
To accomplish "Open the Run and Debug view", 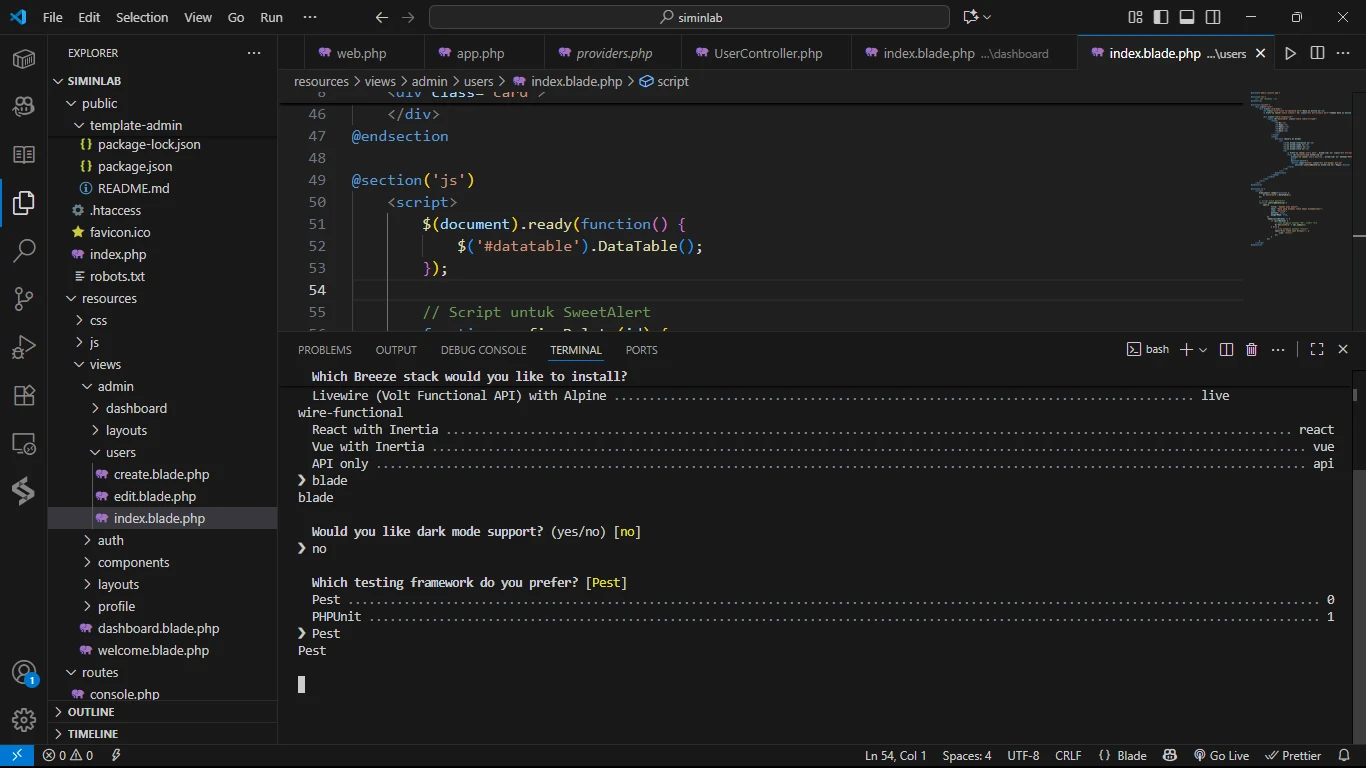I will [24, 347].
